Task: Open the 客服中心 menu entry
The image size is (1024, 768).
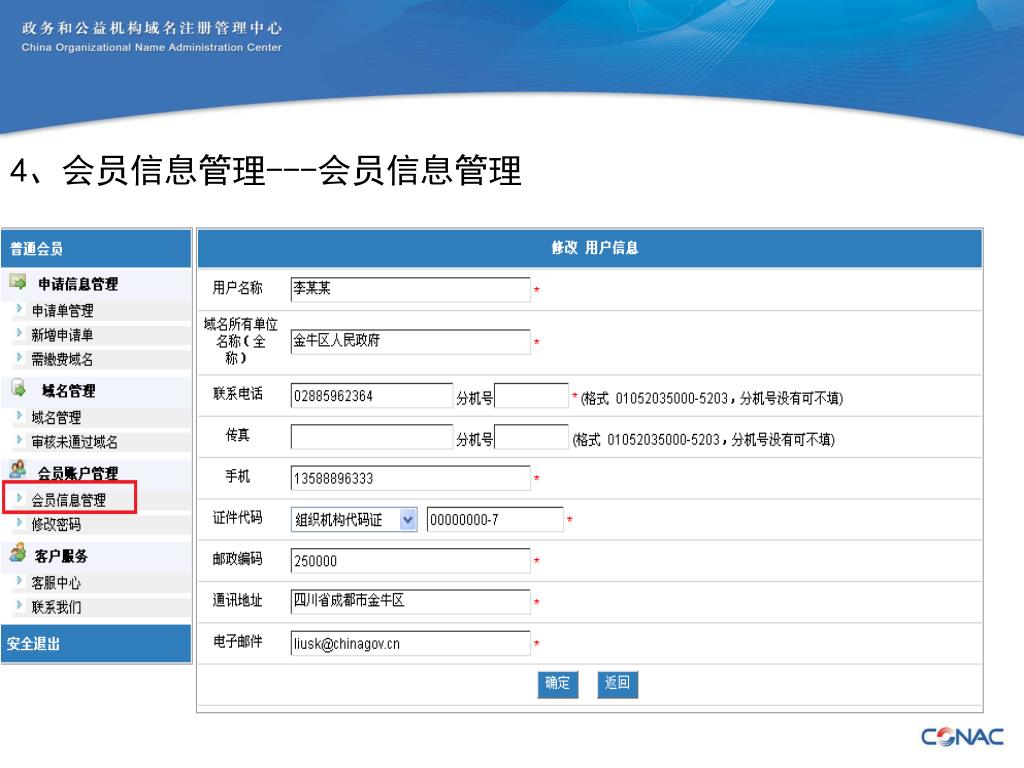Action: click(x=56, y=583)
